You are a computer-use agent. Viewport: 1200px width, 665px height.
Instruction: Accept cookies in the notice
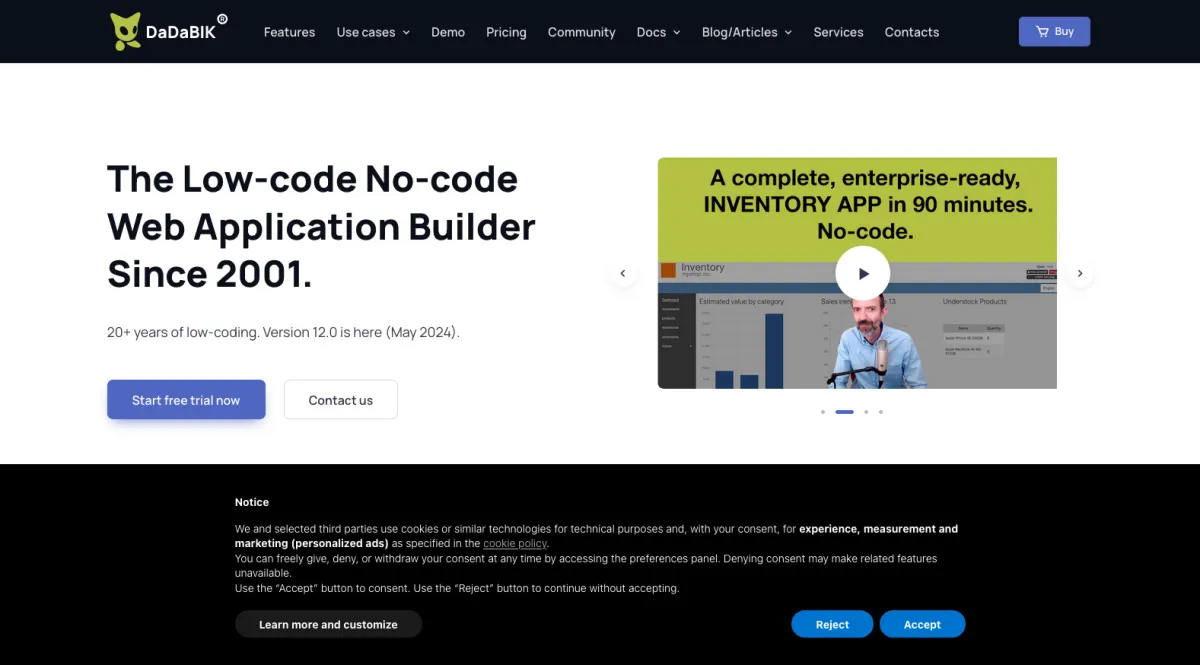click(x=922, y=624)
